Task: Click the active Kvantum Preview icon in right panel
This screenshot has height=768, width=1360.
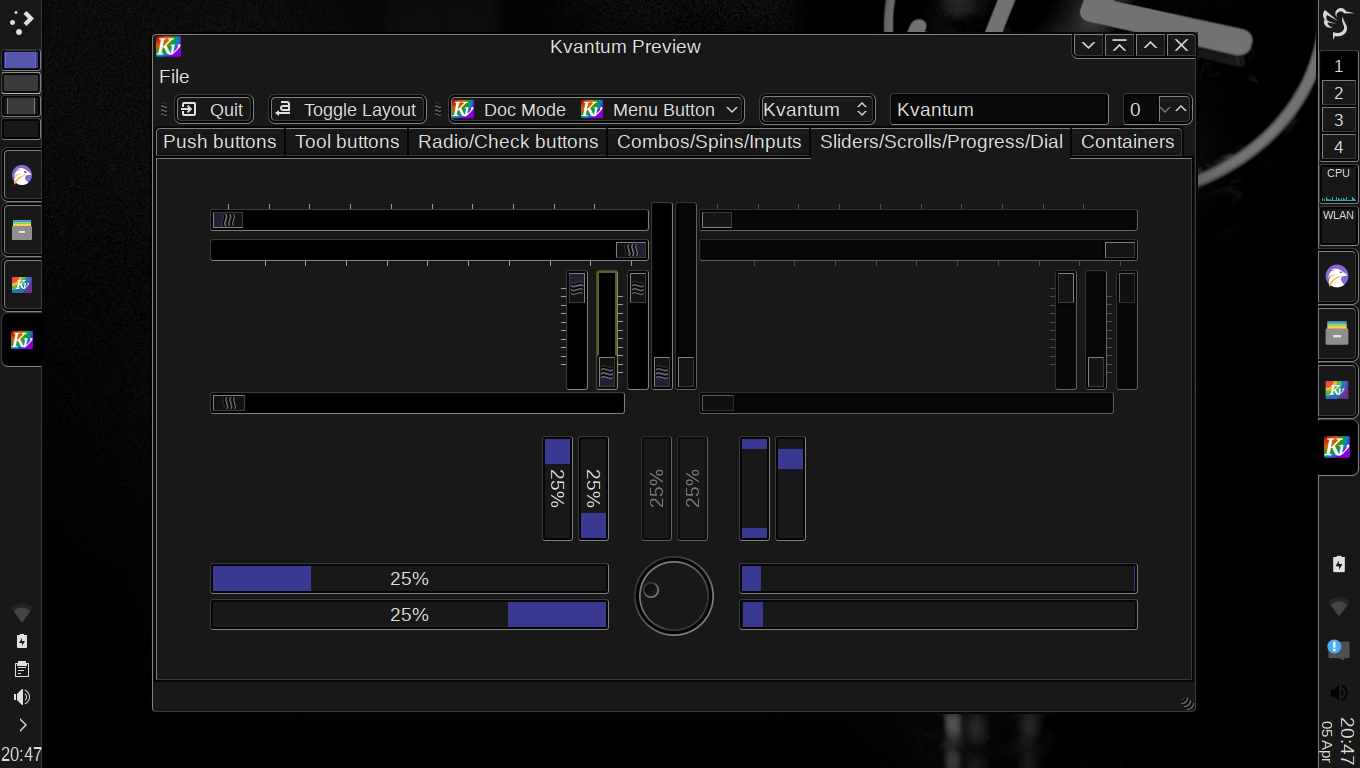Action: pos(1337,447)
